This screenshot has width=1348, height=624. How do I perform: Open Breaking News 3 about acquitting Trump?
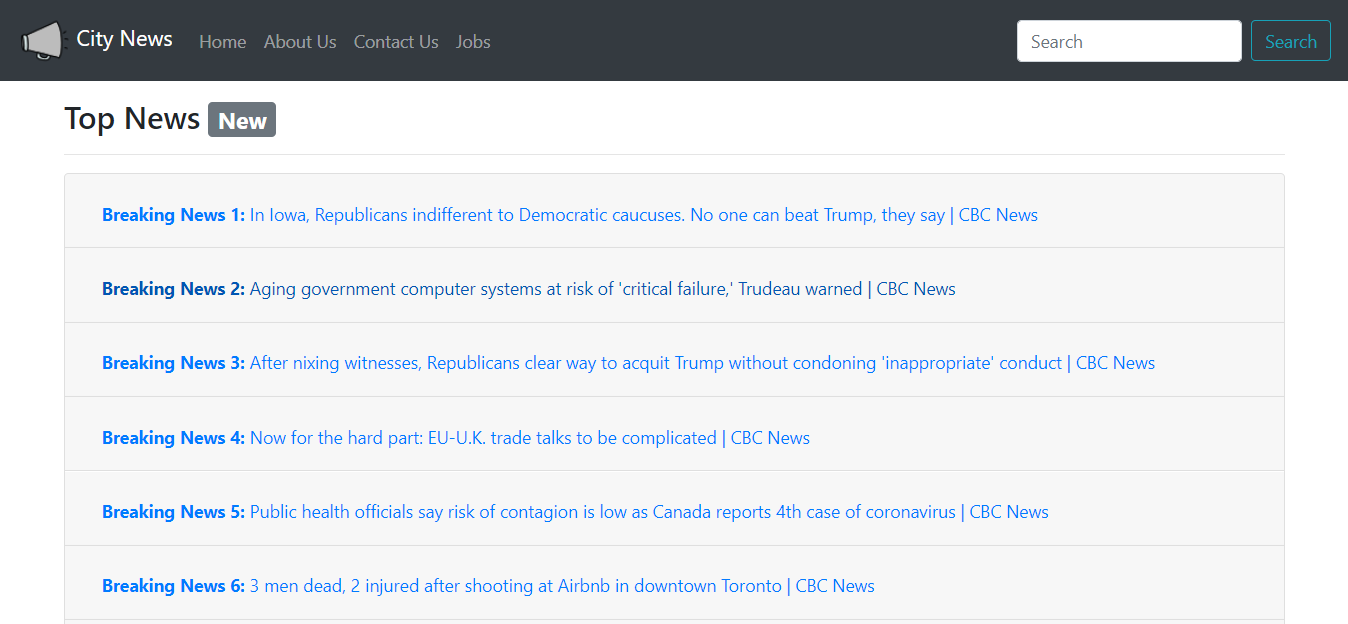coord(628,363)
